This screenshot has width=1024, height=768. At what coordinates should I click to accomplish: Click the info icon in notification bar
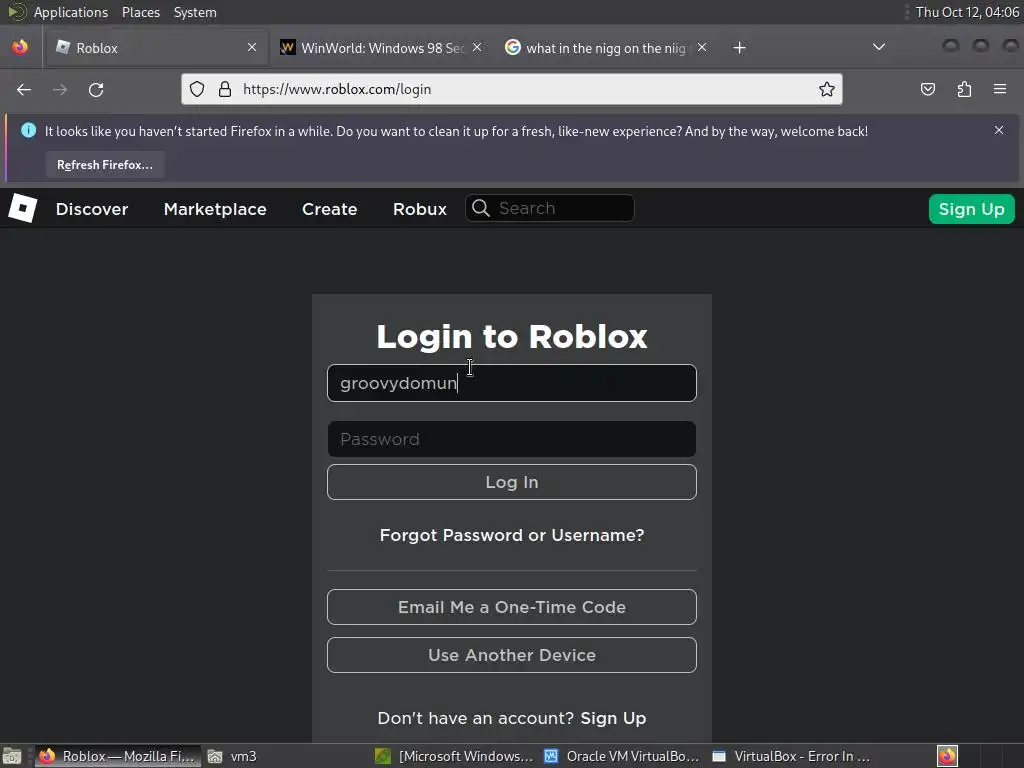point(29,130)
